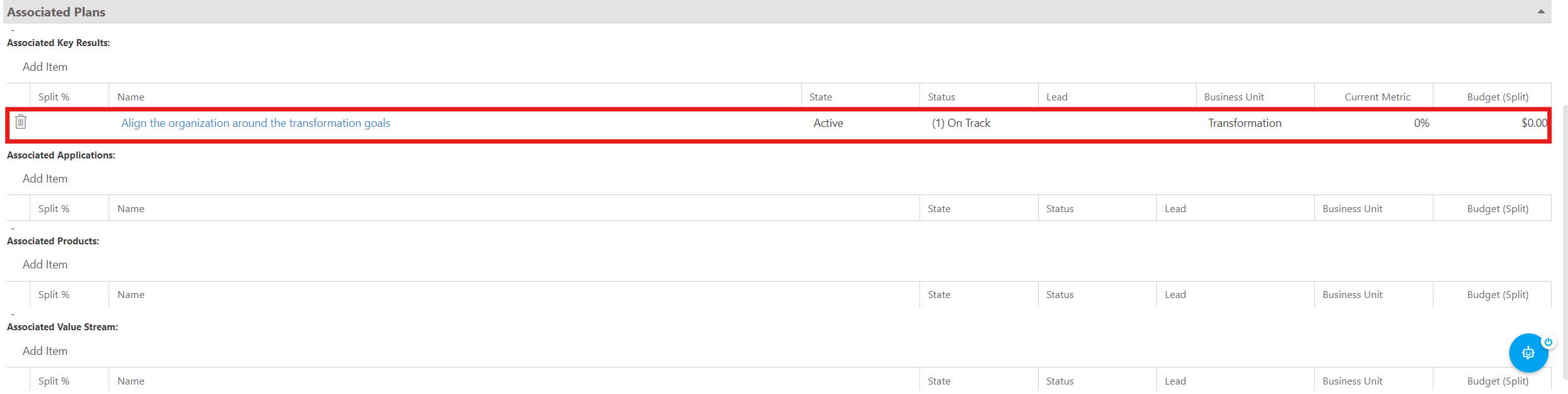1568x394 pixels.
Task: Click the $0.00 budget value
Action: pos(1535,123)
